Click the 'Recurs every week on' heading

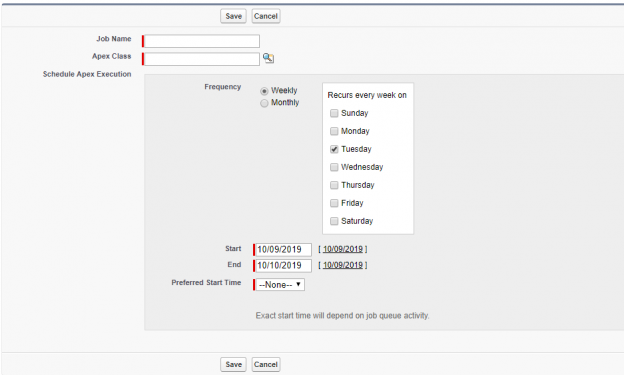pos(367,95)
